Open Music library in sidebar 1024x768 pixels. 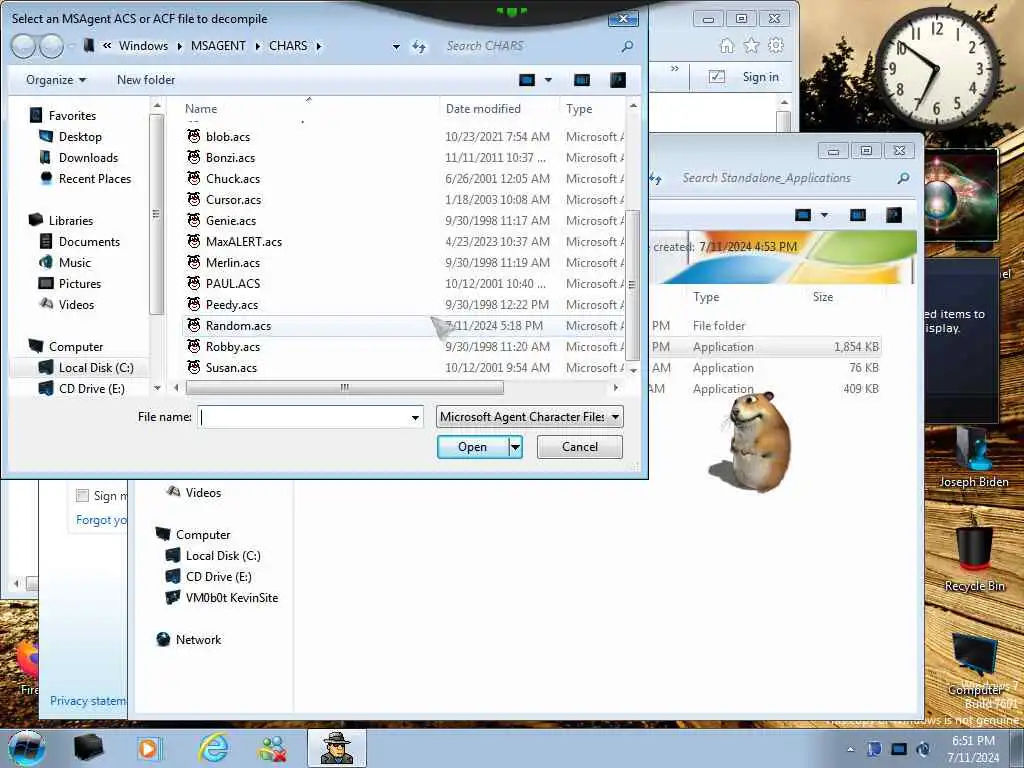coord(74,263)
